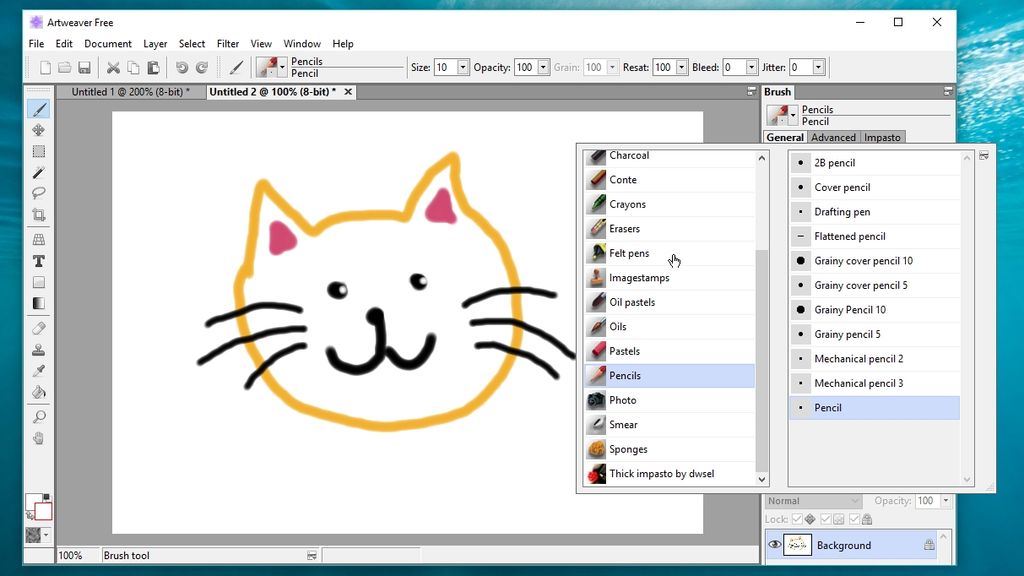
Task: Hide the Background layer with its eye icon
Action: 775,545
